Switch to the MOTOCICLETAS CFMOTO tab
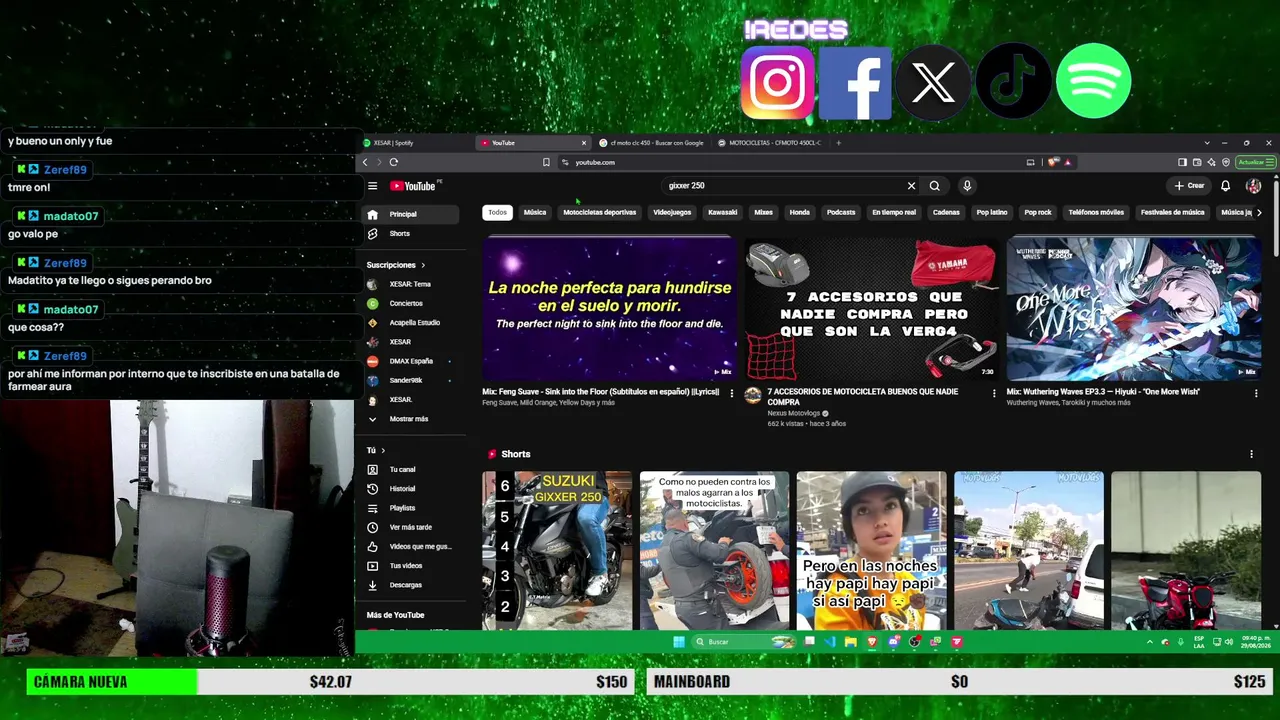 pyautogui.click(x=770, y=143)
